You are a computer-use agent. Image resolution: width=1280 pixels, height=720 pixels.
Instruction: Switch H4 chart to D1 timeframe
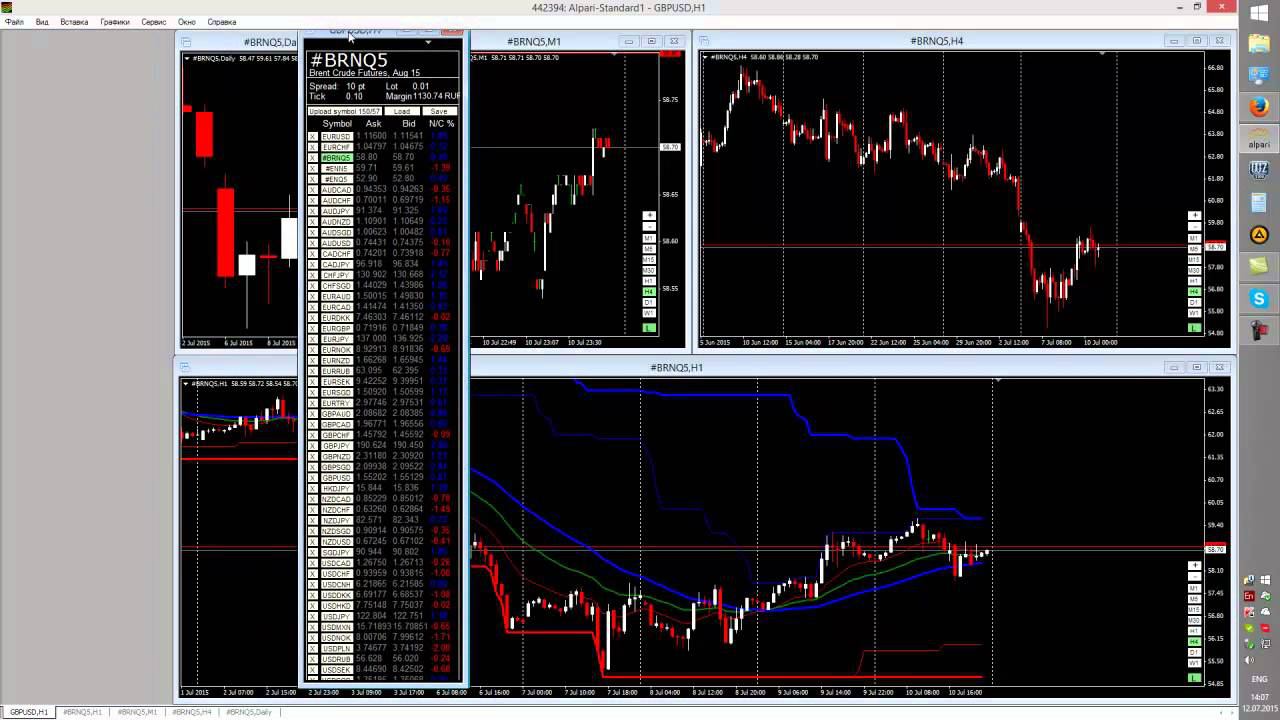coord(1194,302)
